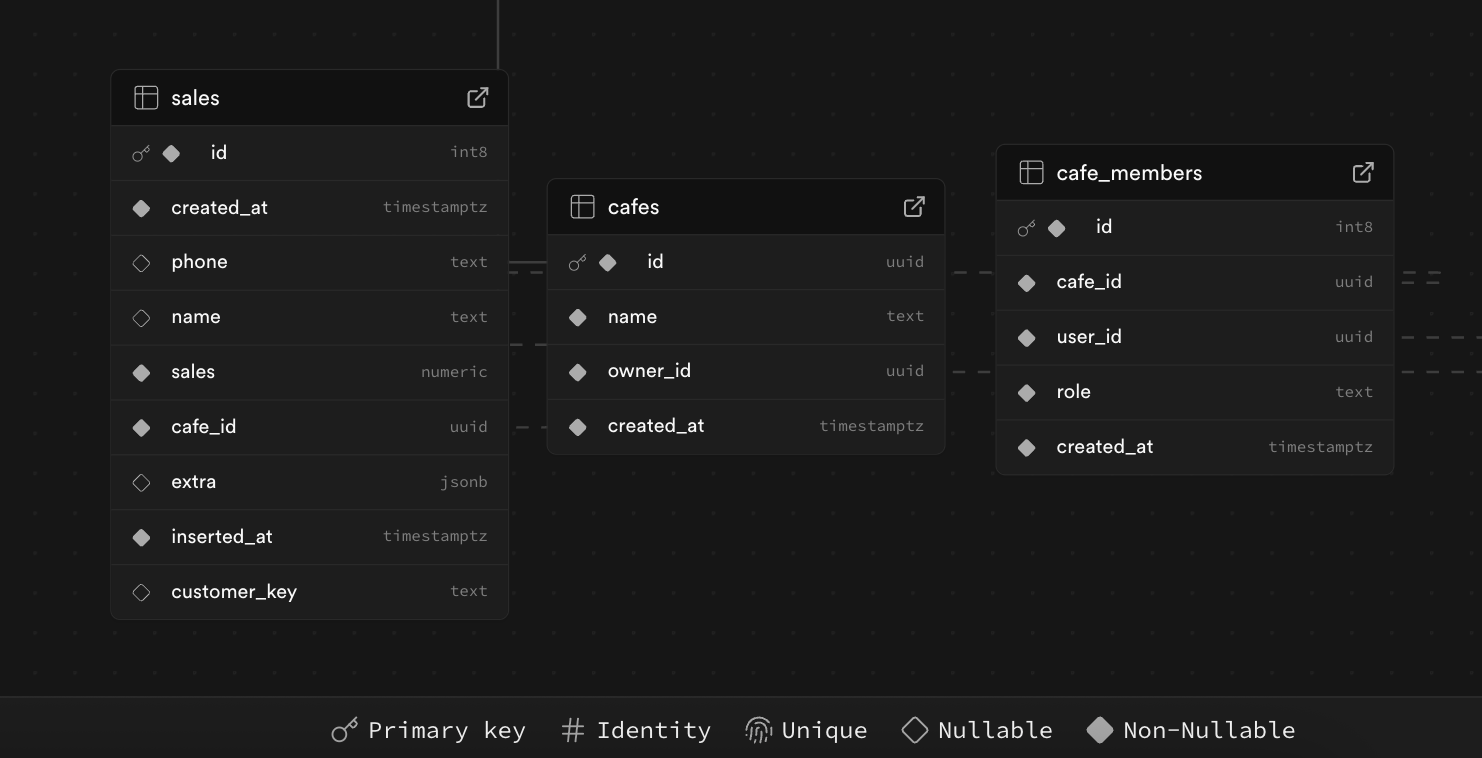Viewport: 1482px width, 758px height.
Task: Click the primary key icon in cafe_members id row
Action: 1026,228
